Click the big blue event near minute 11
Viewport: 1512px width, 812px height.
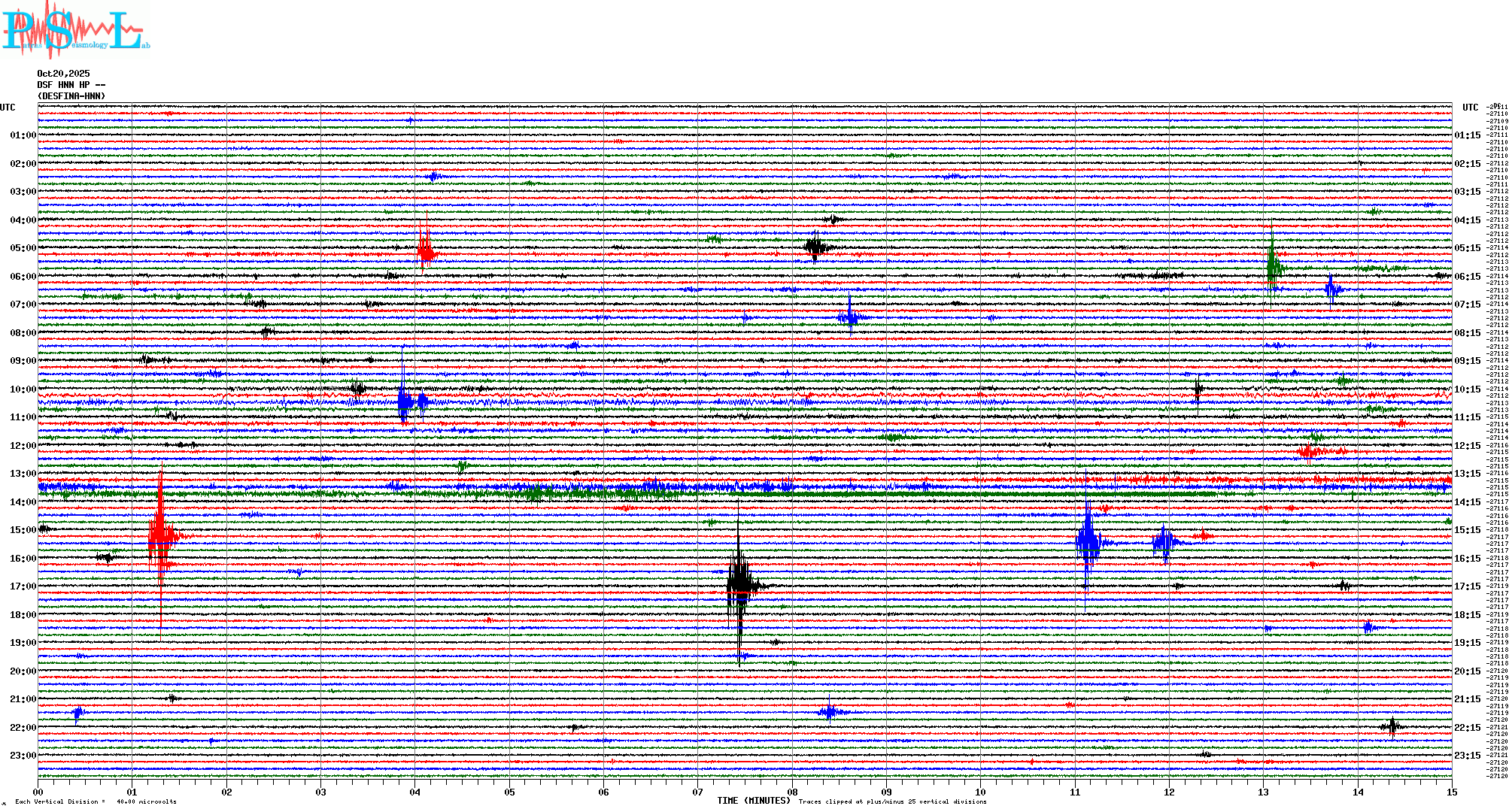click(x=1088, y=540)
